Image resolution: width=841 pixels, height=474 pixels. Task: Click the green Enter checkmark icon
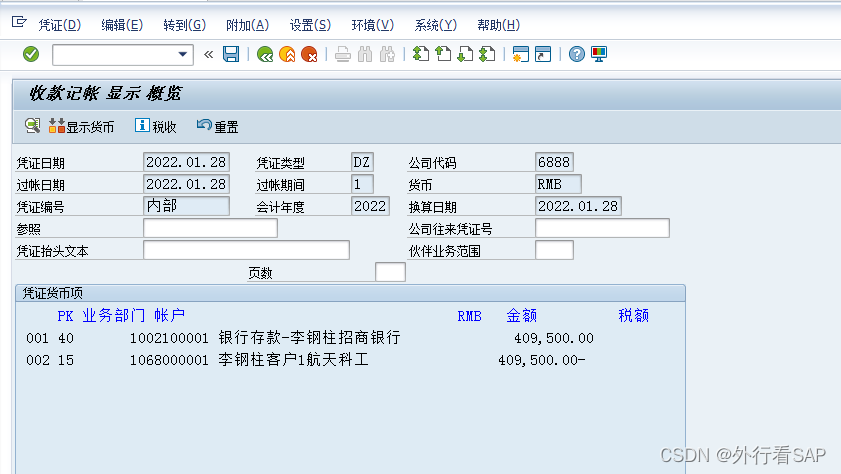pos(31,54)
